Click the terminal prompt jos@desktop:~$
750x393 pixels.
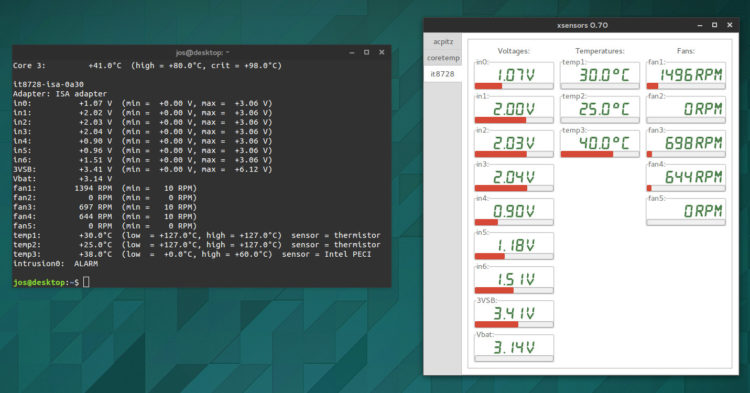point(46,283)
